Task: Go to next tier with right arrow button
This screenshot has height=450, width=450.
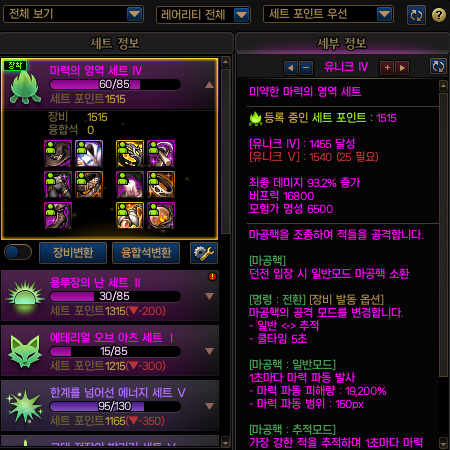Action: pyautogui.click(x=402, y=68)
